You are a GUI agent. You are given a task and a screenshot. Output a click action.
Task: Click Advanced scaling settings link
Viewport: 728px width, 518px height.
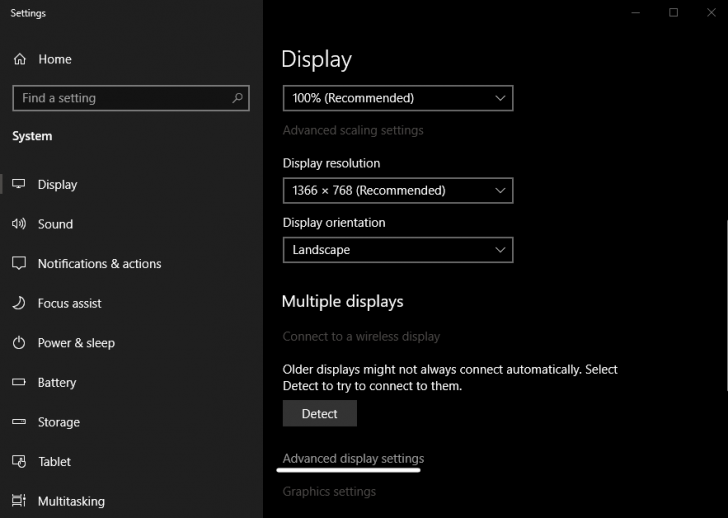tap(352, 130)
